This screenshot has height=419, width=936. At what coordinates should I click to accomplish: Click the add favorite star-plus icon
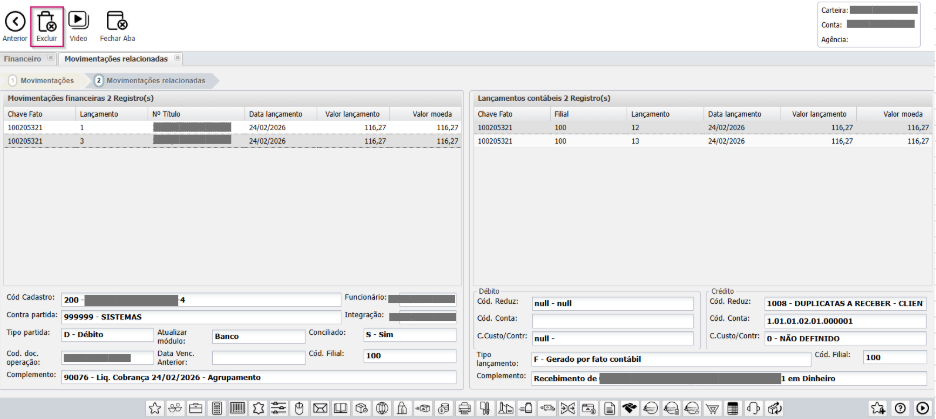pyautogui.click(x=877, y=408)
